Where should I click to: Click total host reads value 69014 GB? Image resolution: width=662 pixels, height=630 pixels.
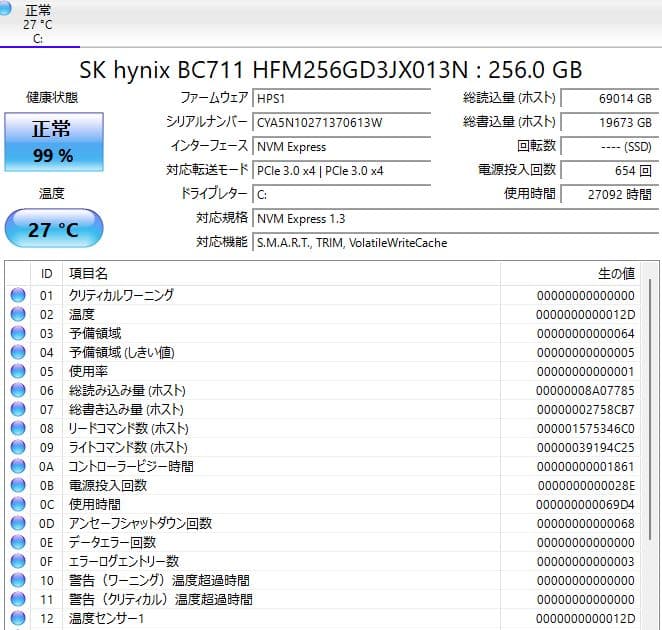click(609, 98)
